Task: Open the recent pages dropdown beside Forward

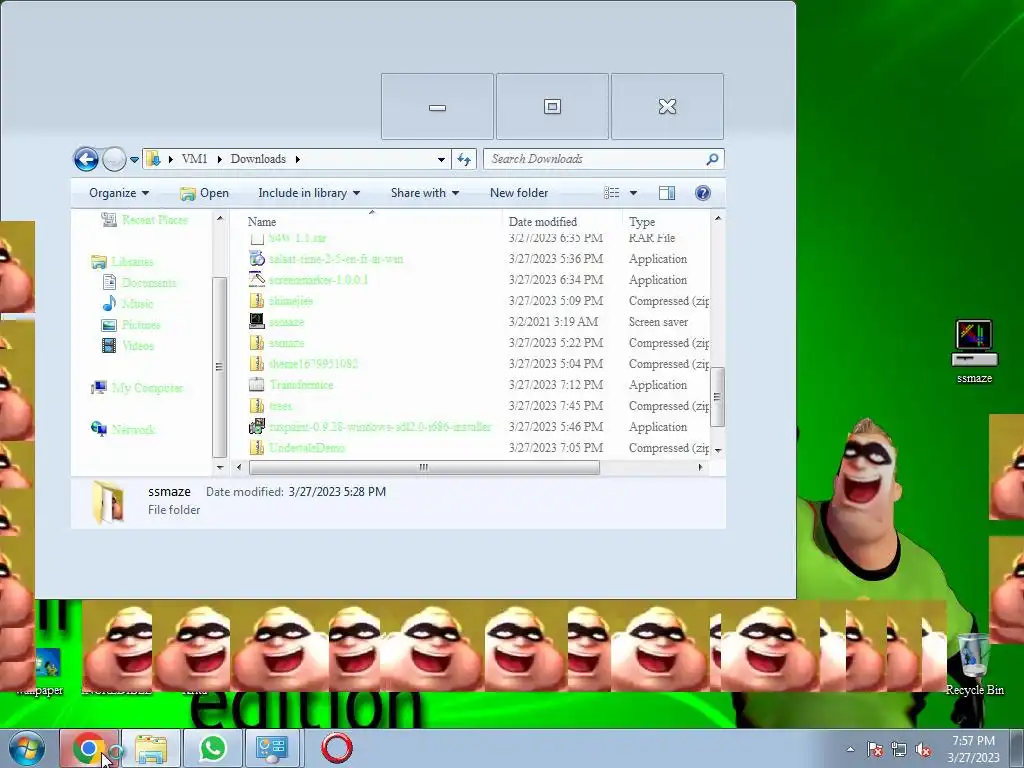Action: pos(134,159)
